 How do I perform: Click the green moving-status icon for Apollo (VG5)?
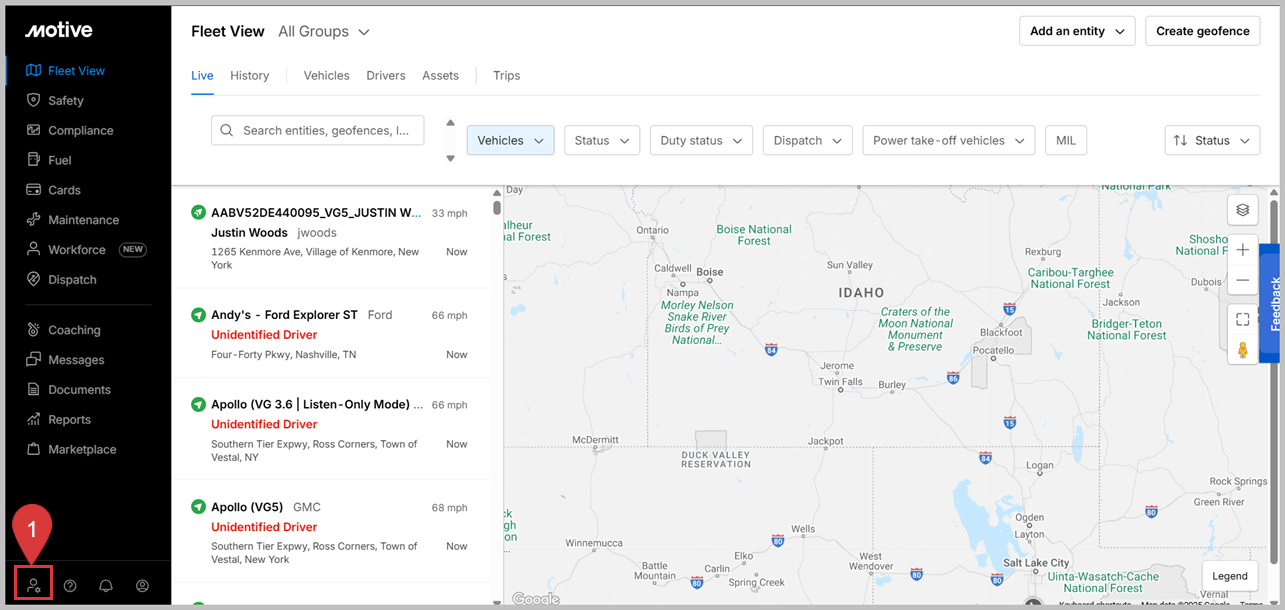tap(198, 507)
